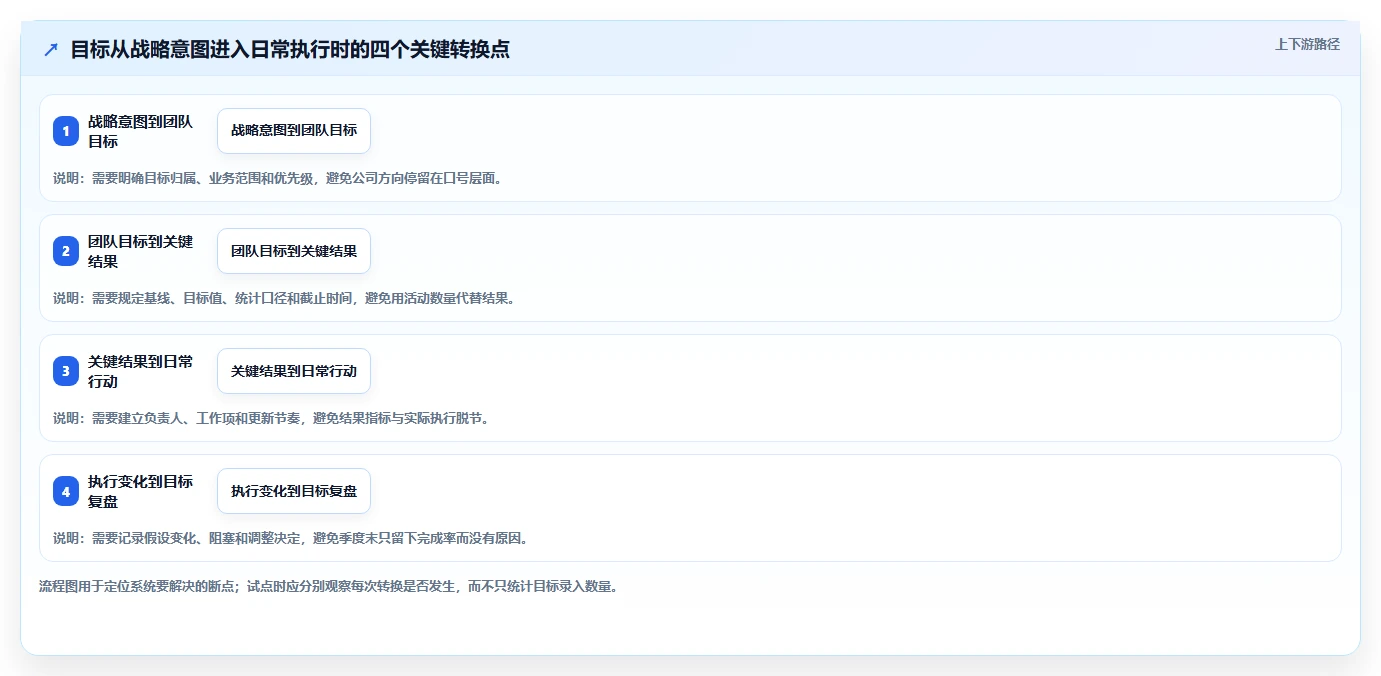Click the description about 负责人、工作项和更新节奏

[x=272, y=418]
